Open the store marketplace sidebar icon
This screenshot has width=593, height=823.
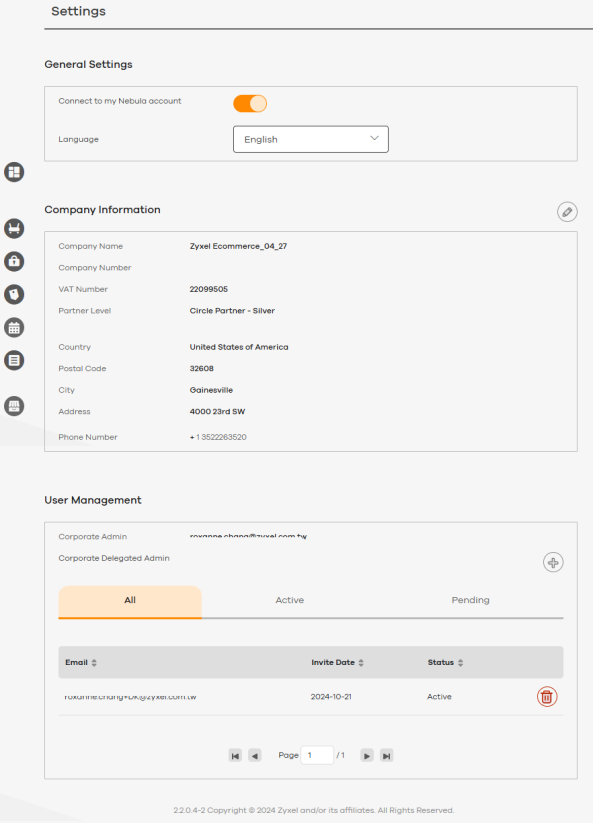click(14, 406)
